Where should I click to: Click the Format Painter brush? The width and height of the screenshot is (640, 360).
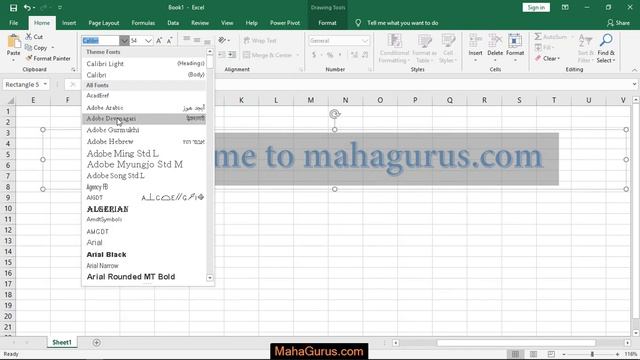pos(29,58)
